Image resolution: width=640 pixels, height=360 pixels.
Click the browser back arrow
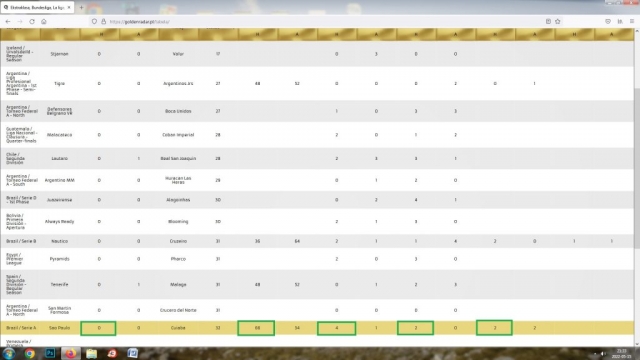click(8, 22)
